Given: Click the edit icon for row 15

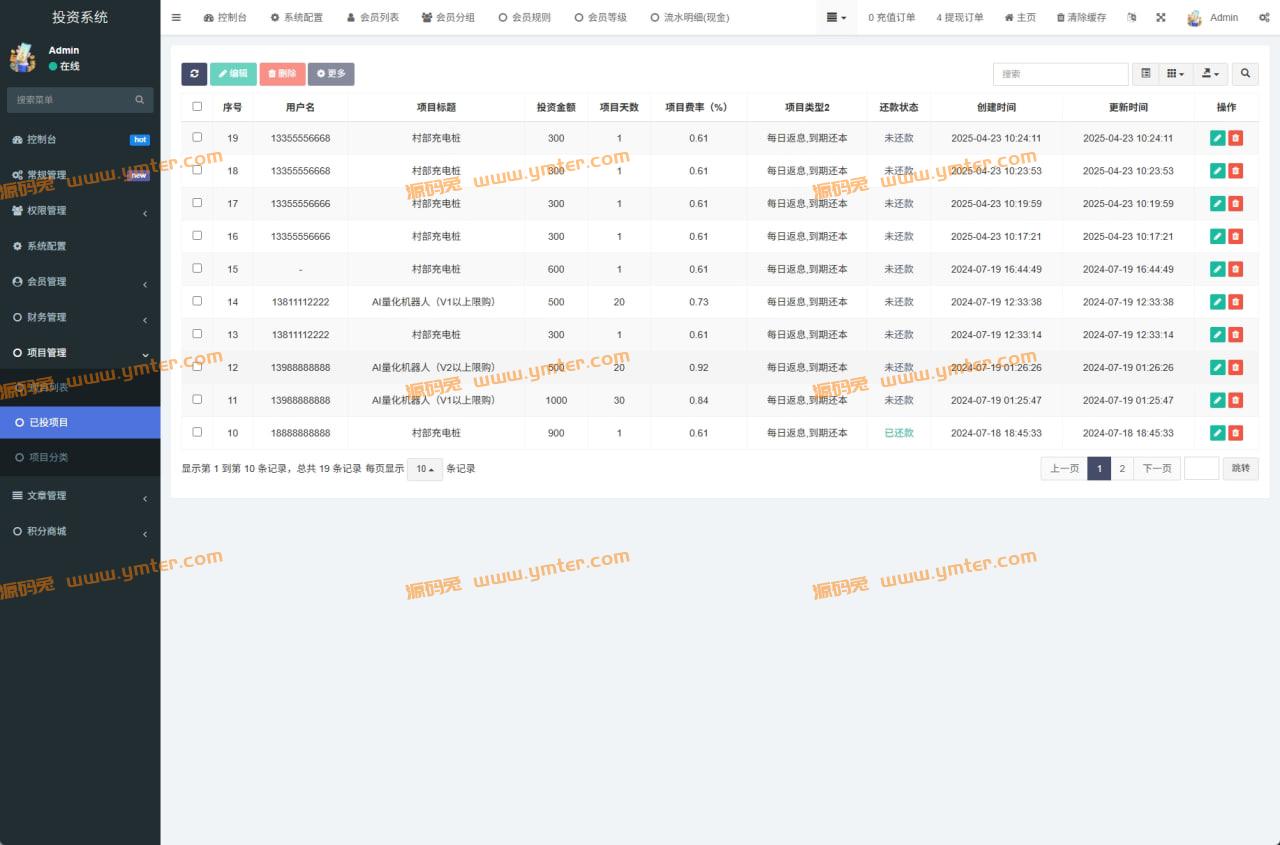Looking at the screenshot, I should (1217, 269).
